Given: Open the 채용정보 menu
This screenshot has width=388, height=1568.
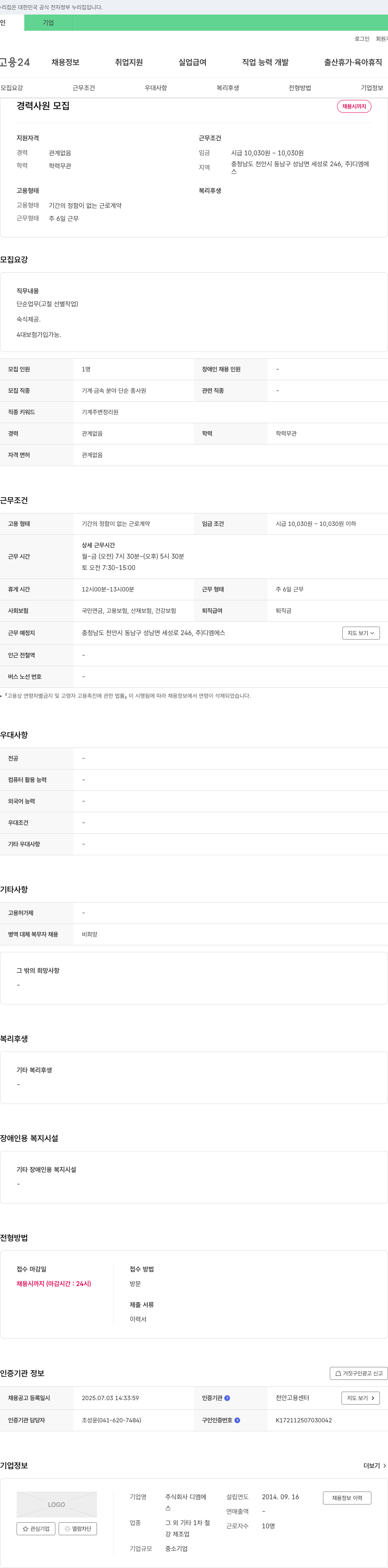Looking at the screenshot, I should [x=65, y=62].
